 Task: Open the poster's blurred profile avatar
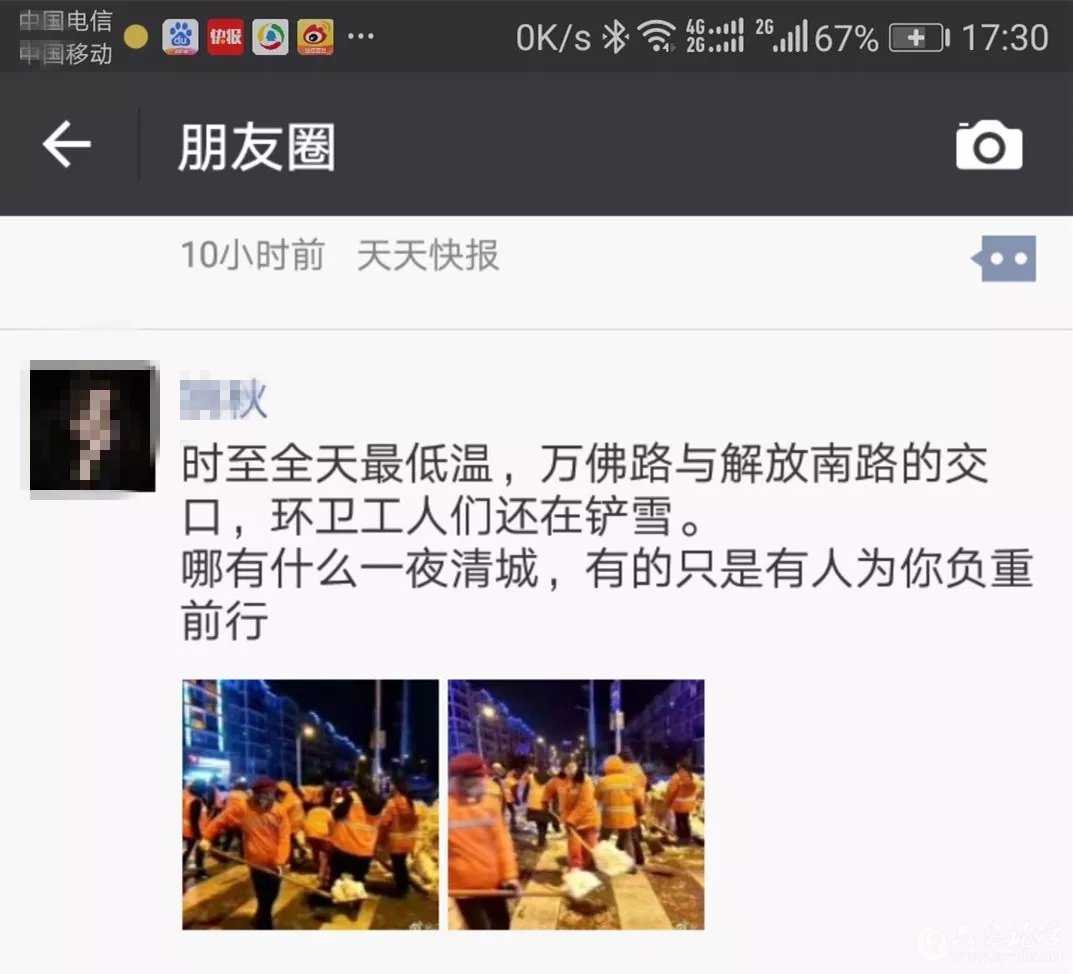93,429
